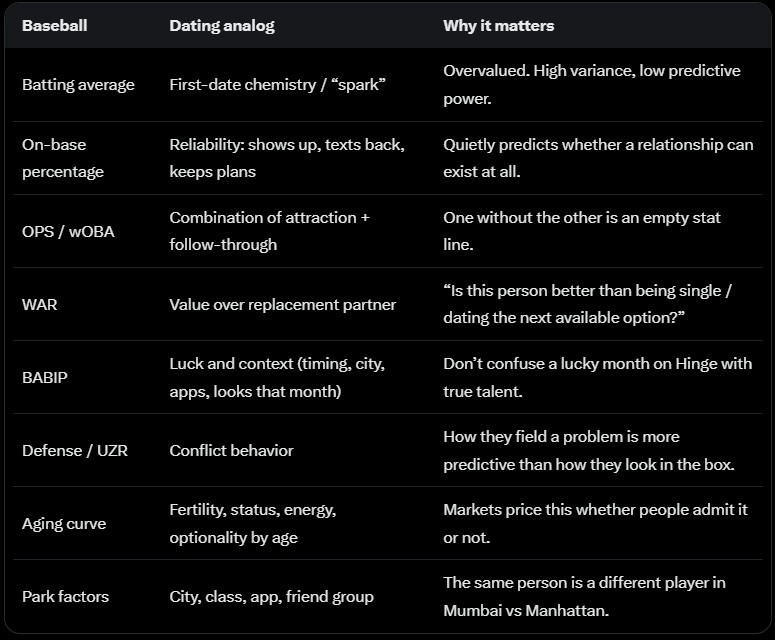The image size is (775, 640).
Task: Select the Conflict behavior cell
Action: pyautogui.click(x=231, y=451)
